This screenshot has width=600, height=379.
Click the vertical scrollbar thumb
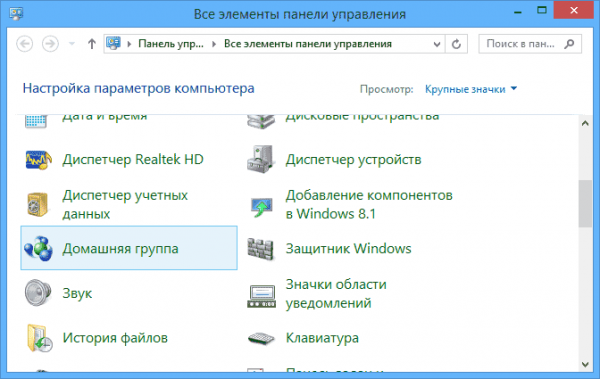pyautogui.click(x=585, y=204)
